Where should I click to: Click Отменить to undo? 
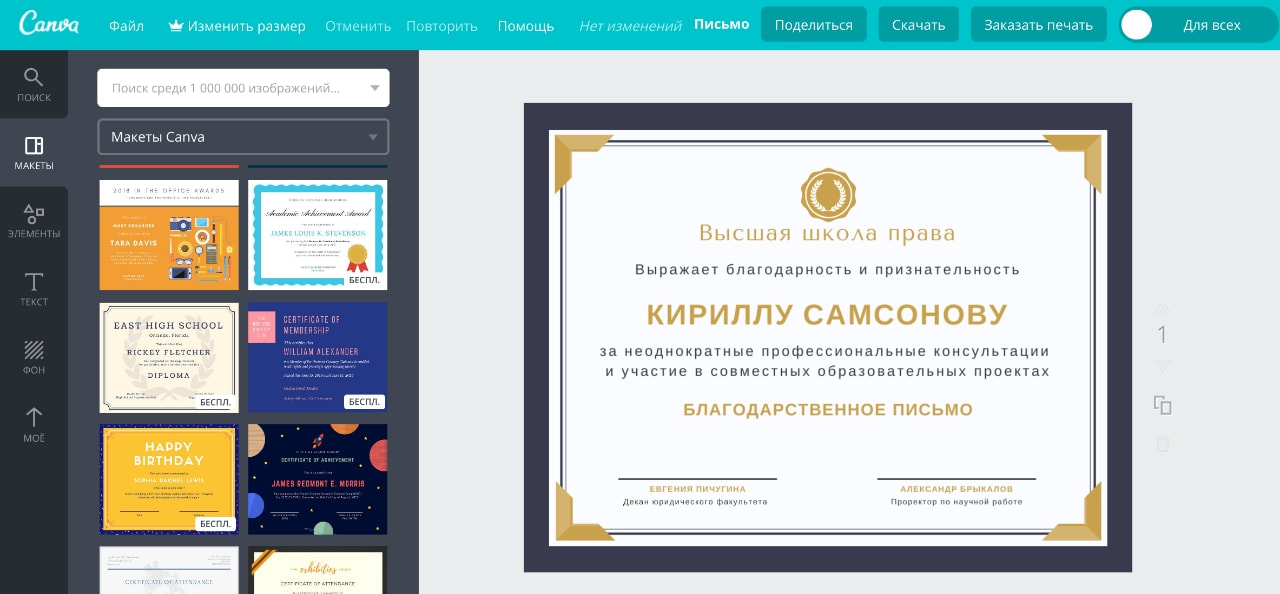(x=358, y=26)
